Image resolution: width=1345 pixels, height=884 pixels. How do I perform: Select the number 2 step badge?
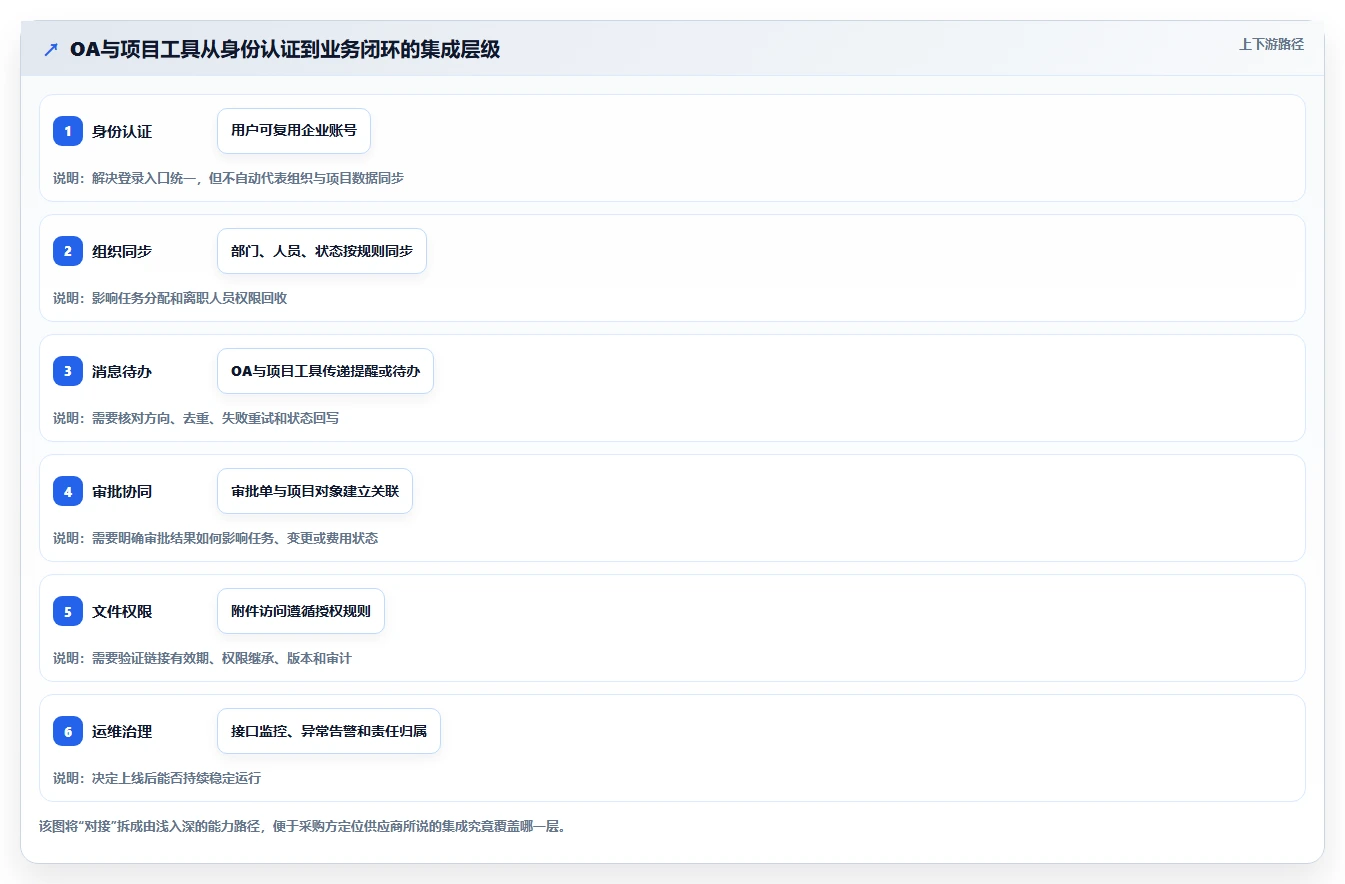(68, 251)
